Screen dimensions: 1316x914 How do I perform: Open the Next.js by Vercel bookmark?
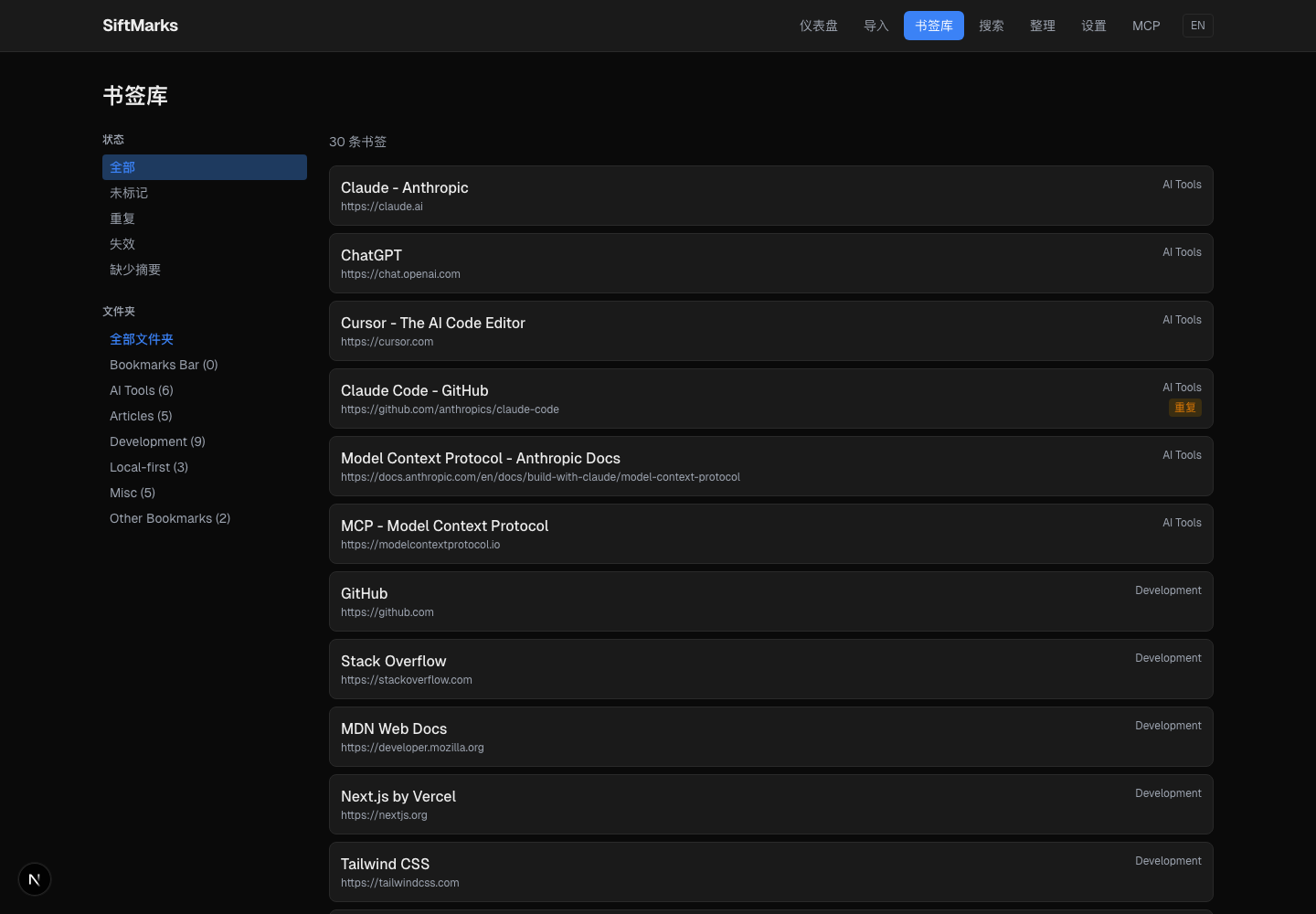coord(771,804)
